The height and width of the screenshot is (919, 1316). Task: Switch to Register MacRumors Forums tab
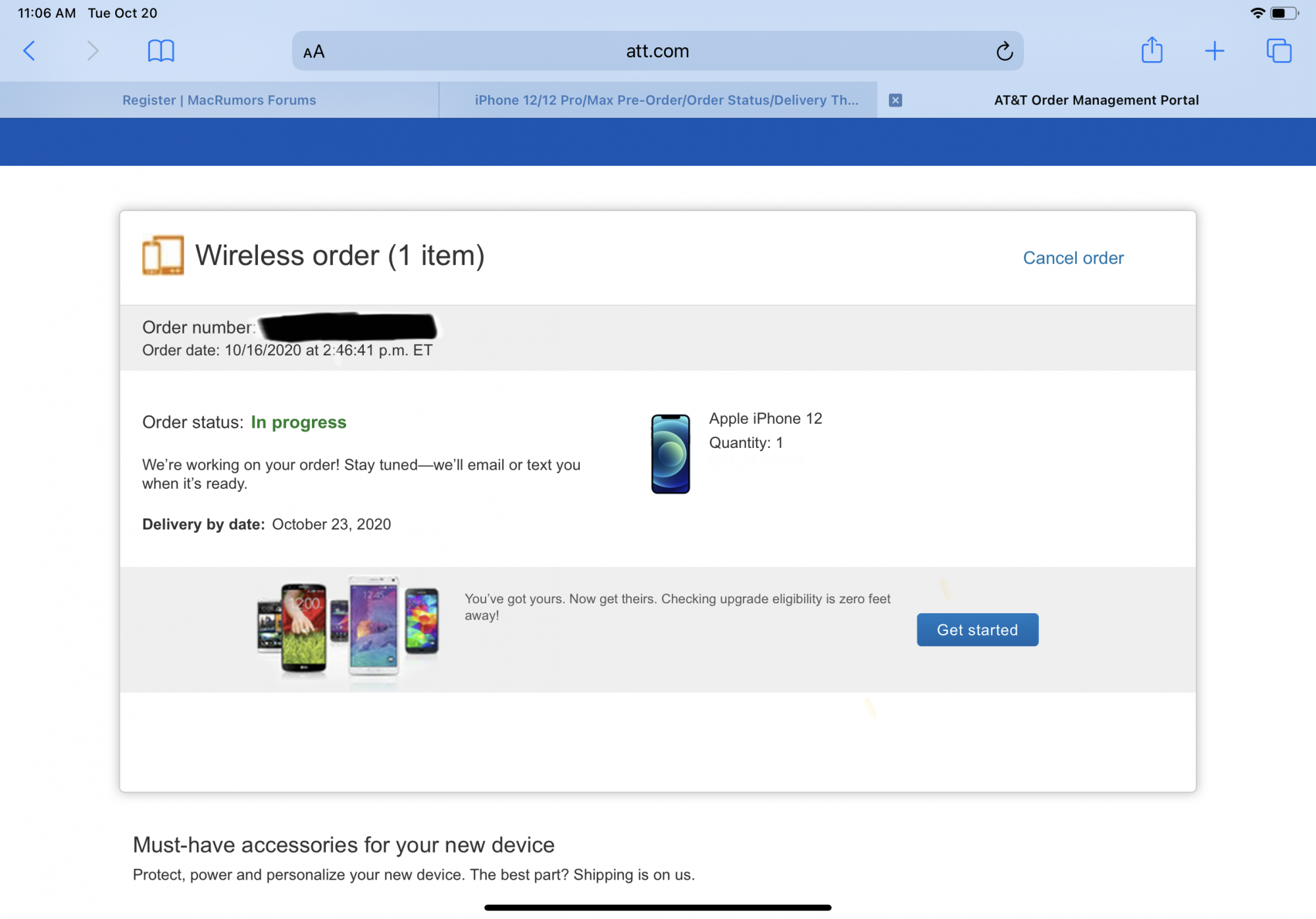pyautogui.click(x=219, y=100)
